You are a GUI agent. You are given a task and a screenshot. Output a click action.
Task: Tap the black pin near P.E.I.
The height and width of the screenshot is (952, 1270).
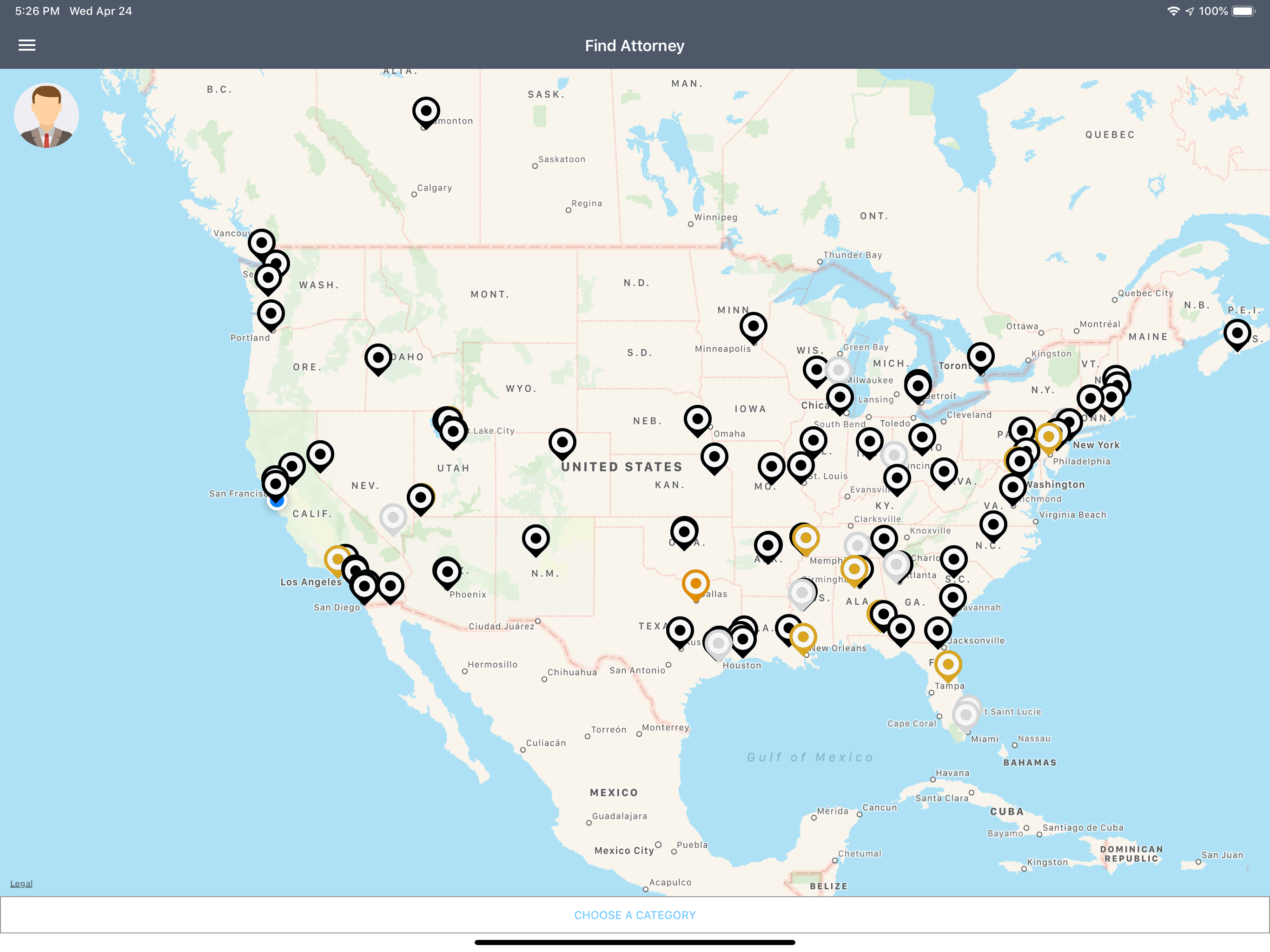pyautogui.click(x=1237, y=334)
